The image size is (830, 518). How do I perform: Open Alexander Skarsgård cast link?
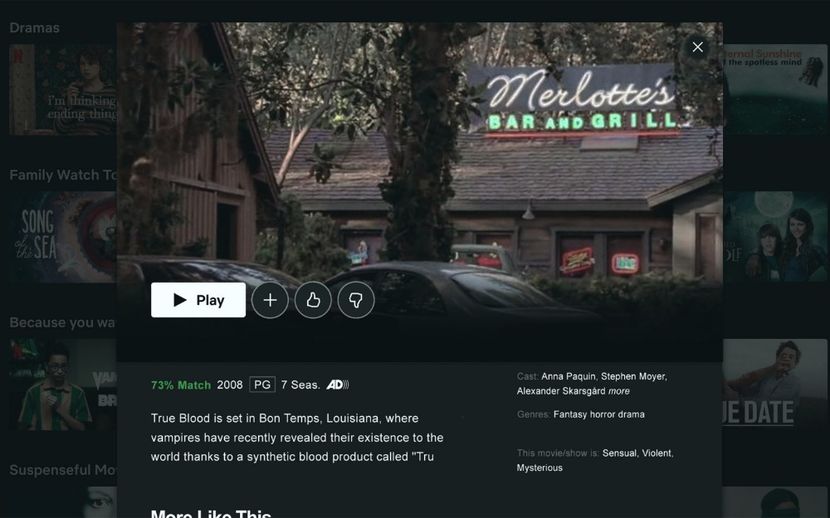pyautogui.click(x=561, y=391)
